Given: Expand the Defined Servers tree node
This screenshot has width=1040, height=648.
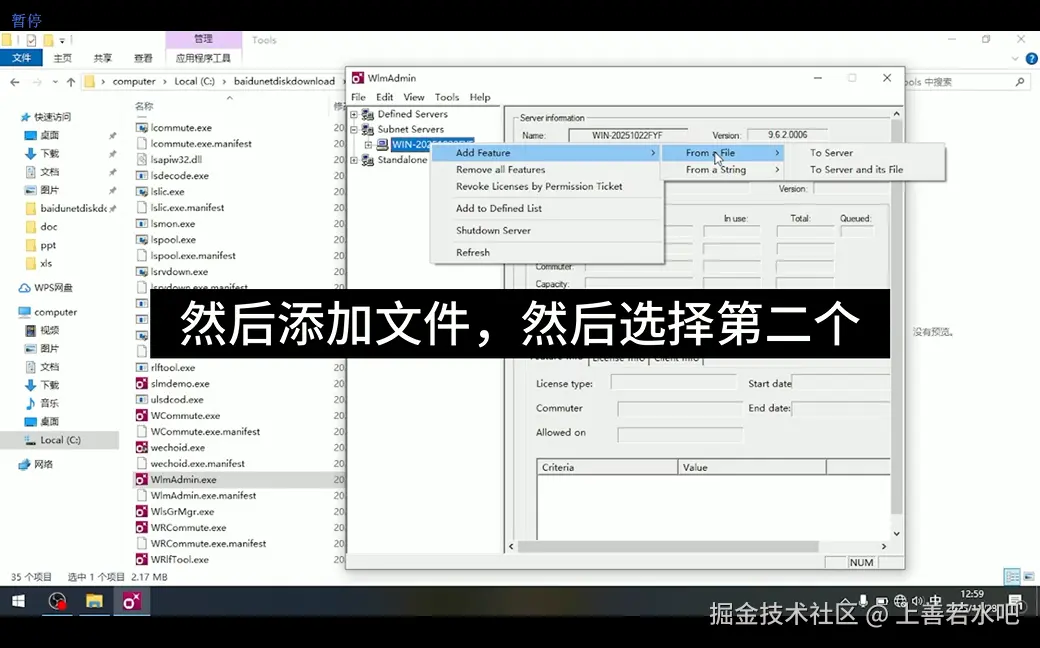Looking at the screenshot, I should pyautogui.click(x=354, y=114).
